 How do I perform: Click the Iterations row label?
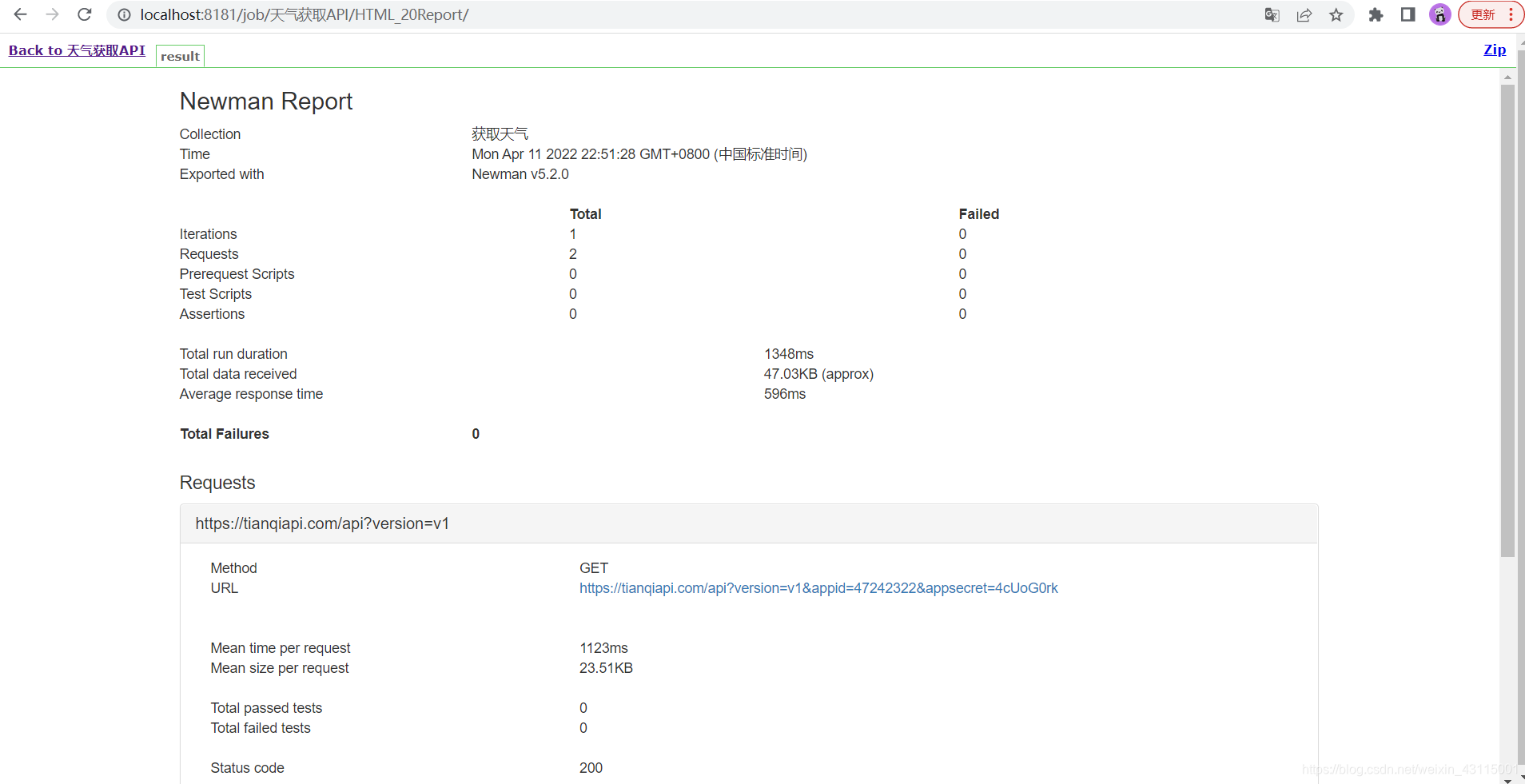pyautogui.click(x=208, y=234)
